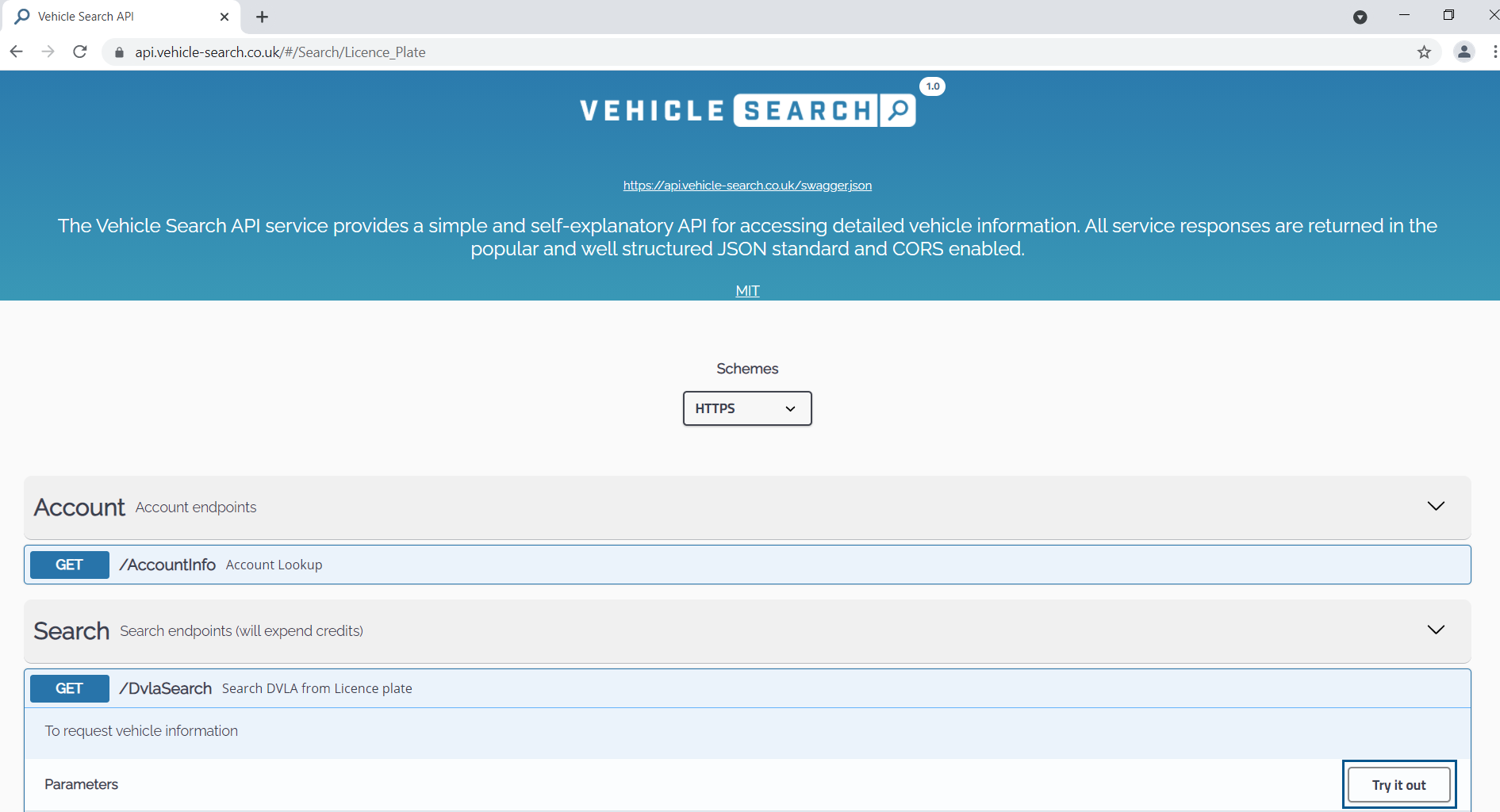Click the Try it out button

pyautogui.click(x=1398, y=784)
